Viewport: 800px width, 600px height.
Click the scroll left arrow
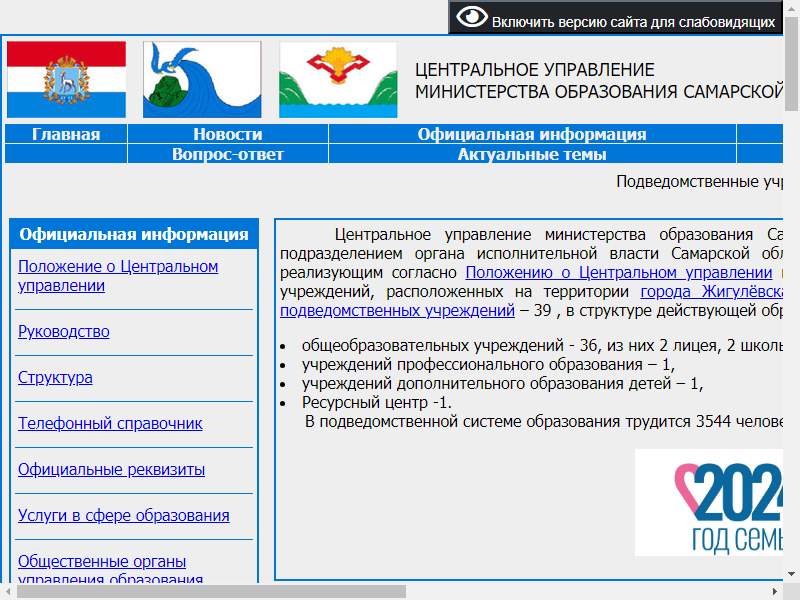pyautogui.click(x=8, y=592)
